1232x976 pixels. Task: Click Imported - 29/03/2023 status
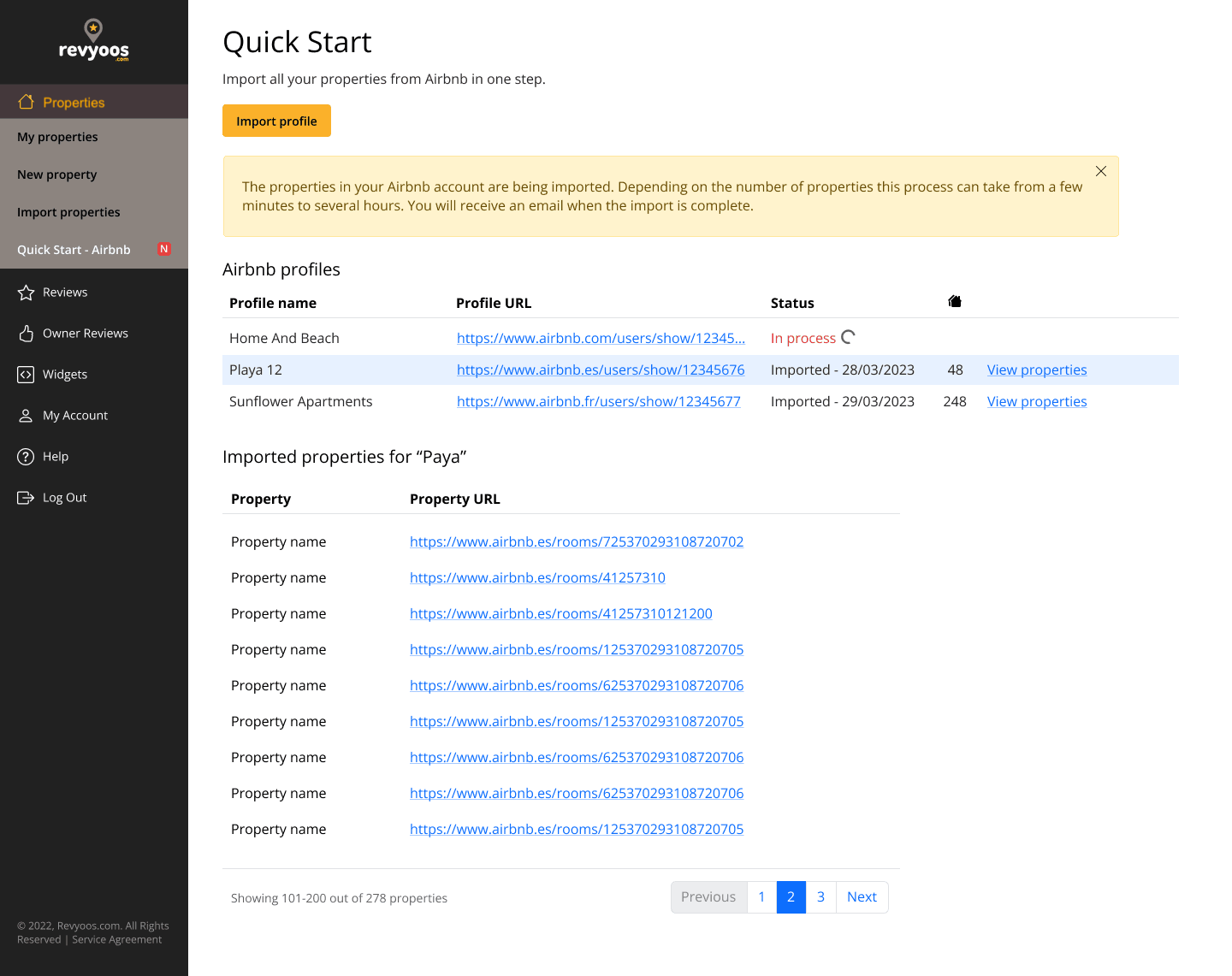click(x=843, y=401)
